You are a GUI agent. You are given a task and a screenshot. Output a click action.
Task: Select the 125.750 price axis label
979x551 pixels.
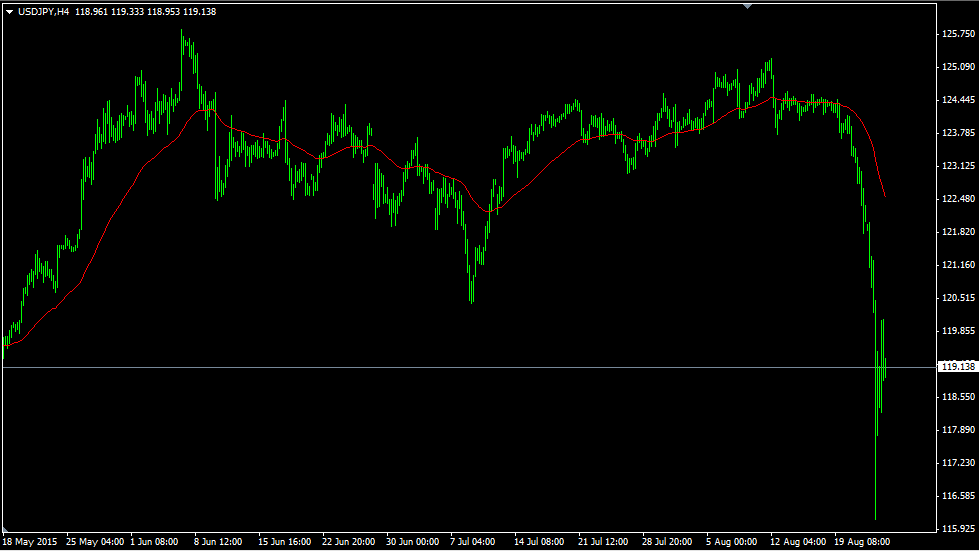(x=958, y=34)
